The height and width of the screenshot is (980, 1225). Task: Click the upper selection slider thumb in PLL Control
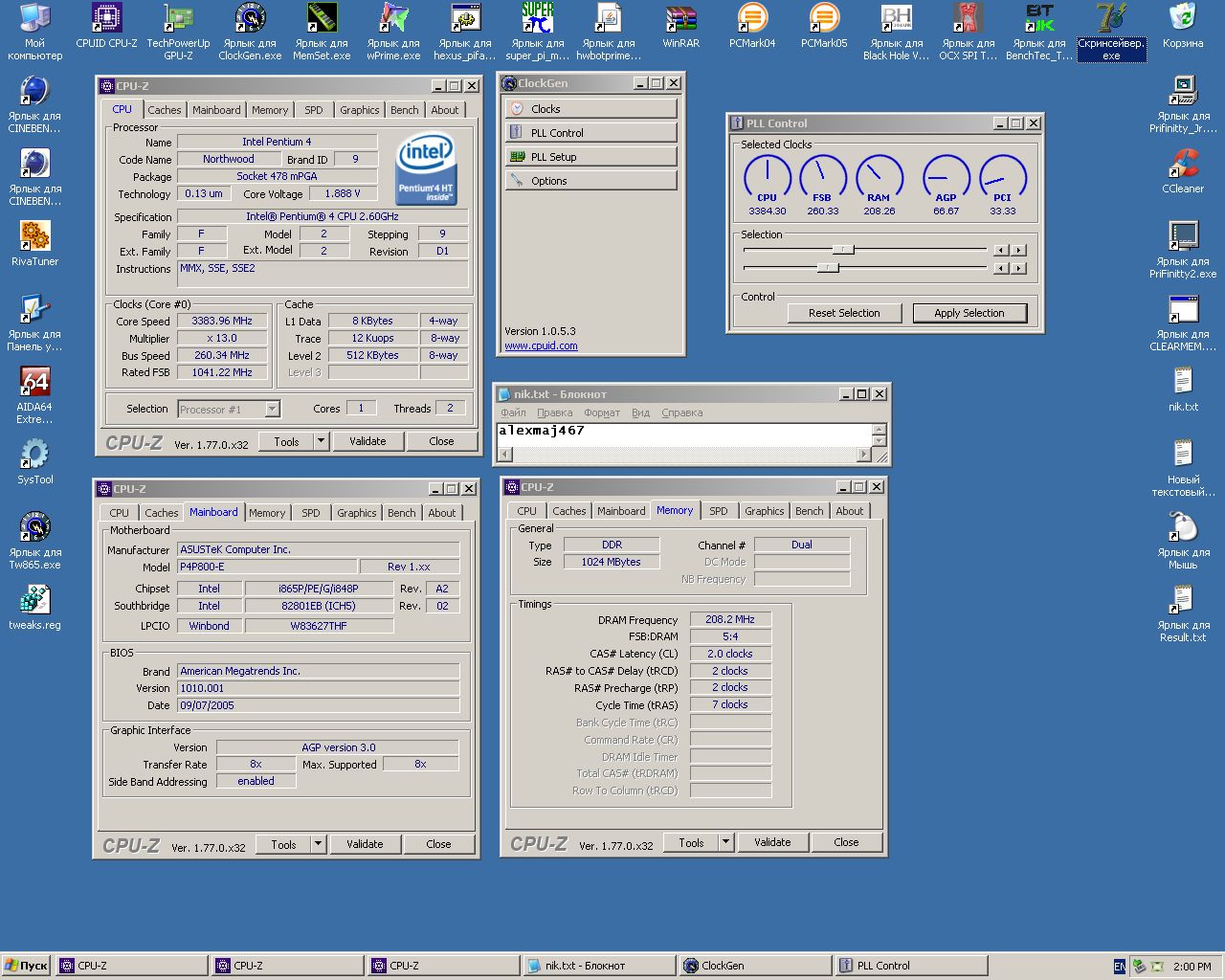click(x=843, y=250)
